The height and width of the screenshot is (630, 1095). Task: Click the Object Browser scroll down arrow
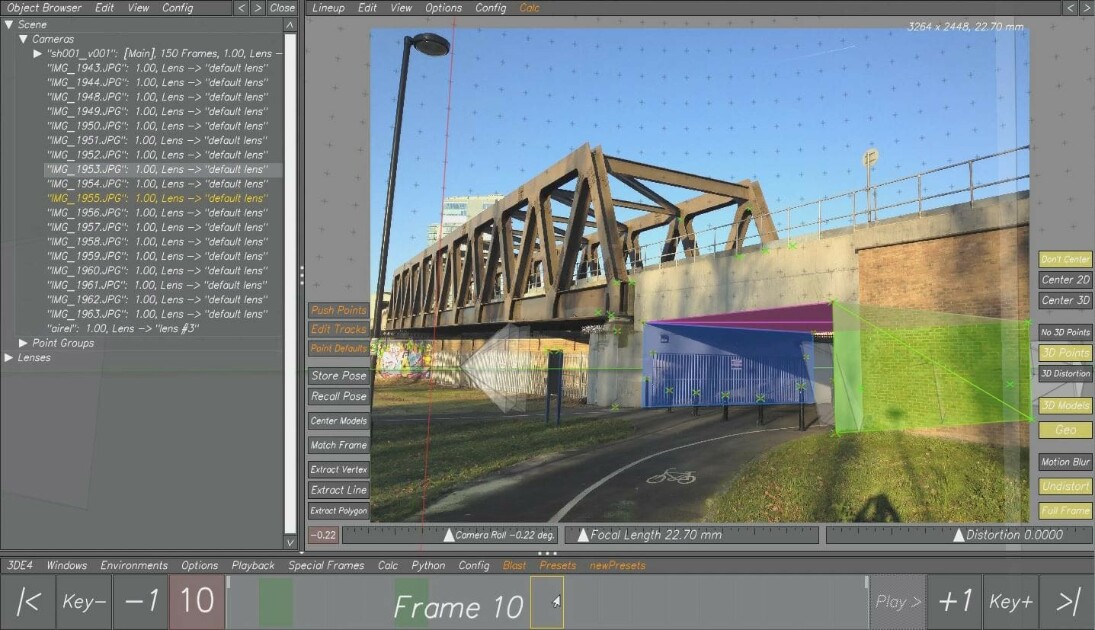coord(290,542)
